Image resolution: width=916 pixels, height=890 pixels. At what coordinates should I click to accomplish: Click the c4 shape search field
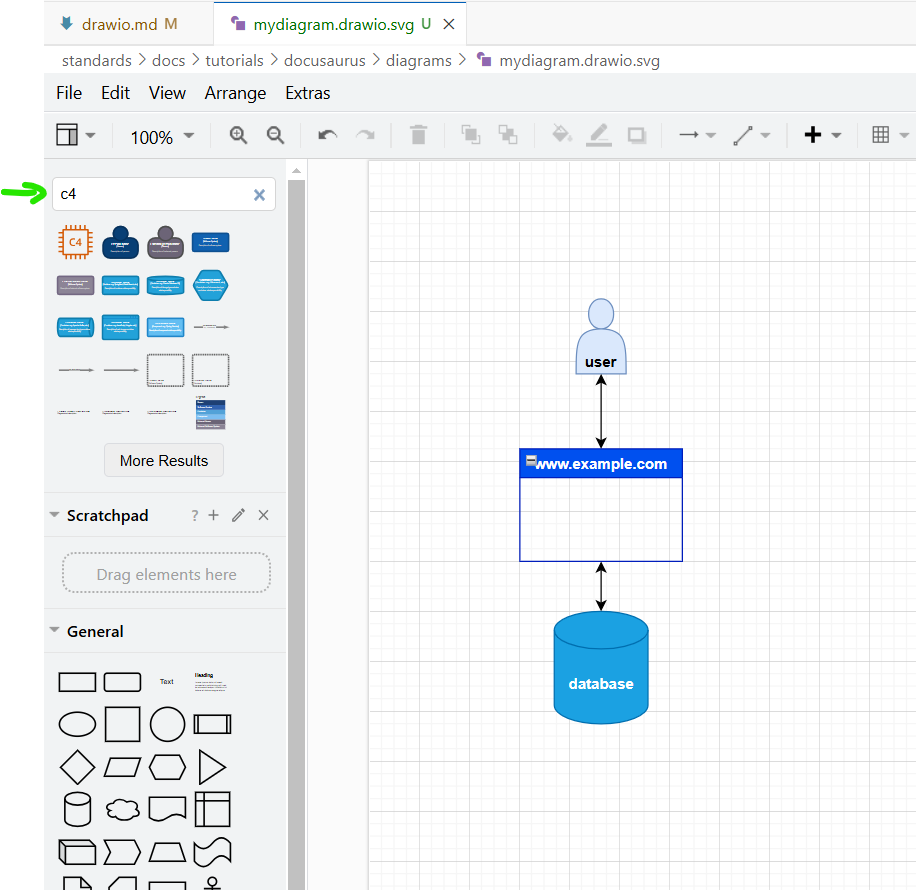[150, 194]
